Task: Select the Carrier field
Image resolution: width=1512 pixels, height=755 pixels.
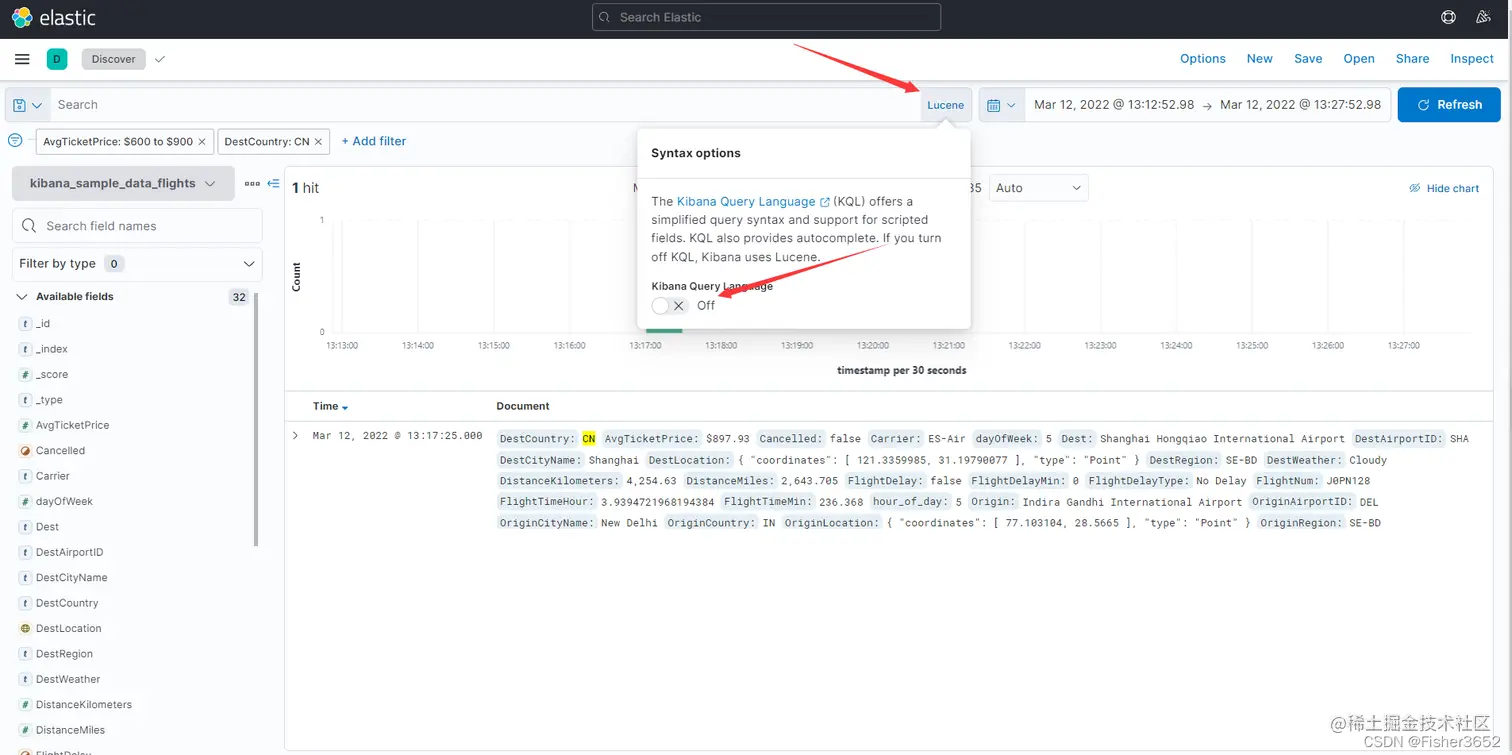Action: coord(53,476)
